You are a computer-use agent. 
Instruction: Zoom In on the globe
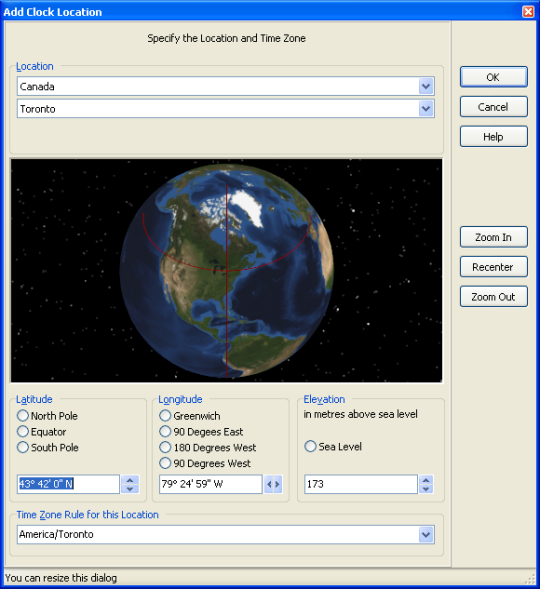[x=493, y=237]
